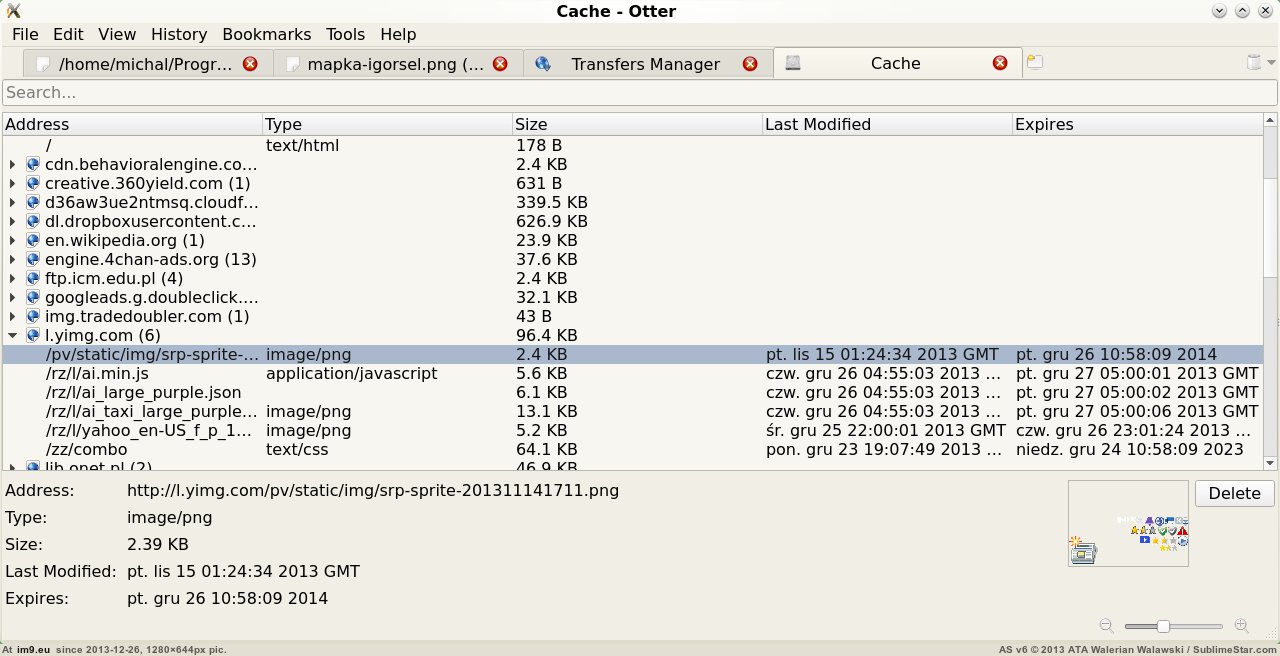Image resolution: width=1280 pixels, height=656 pixels.
Task: Expand the creative.360yield.com tree node
Action: (x=12, y=183)
